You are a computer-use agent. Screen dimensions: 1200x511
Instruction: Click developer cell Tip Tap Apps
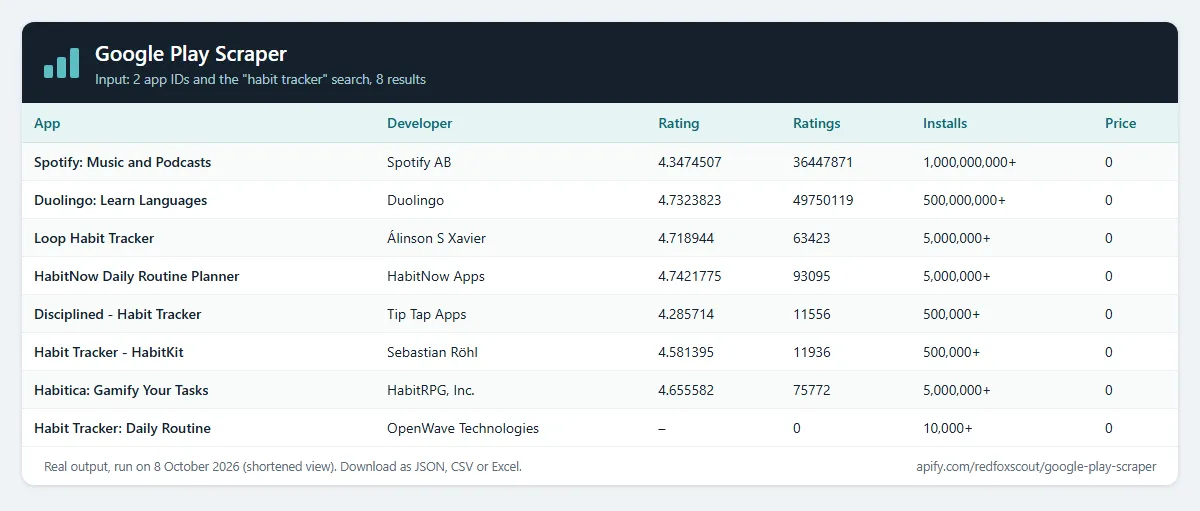pyautogui.click(x=427, y=314)
